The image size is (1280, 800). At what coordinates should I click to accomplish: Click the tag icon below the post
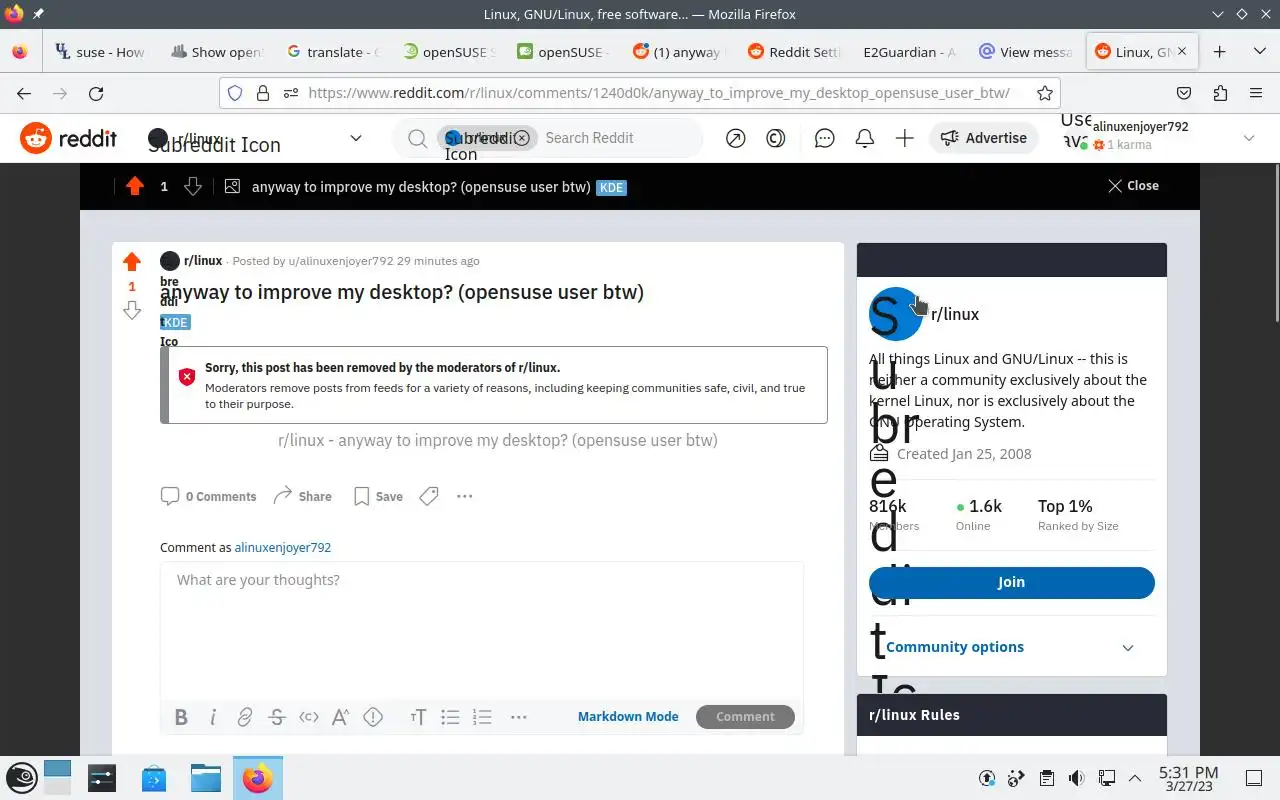coord(429,496)
